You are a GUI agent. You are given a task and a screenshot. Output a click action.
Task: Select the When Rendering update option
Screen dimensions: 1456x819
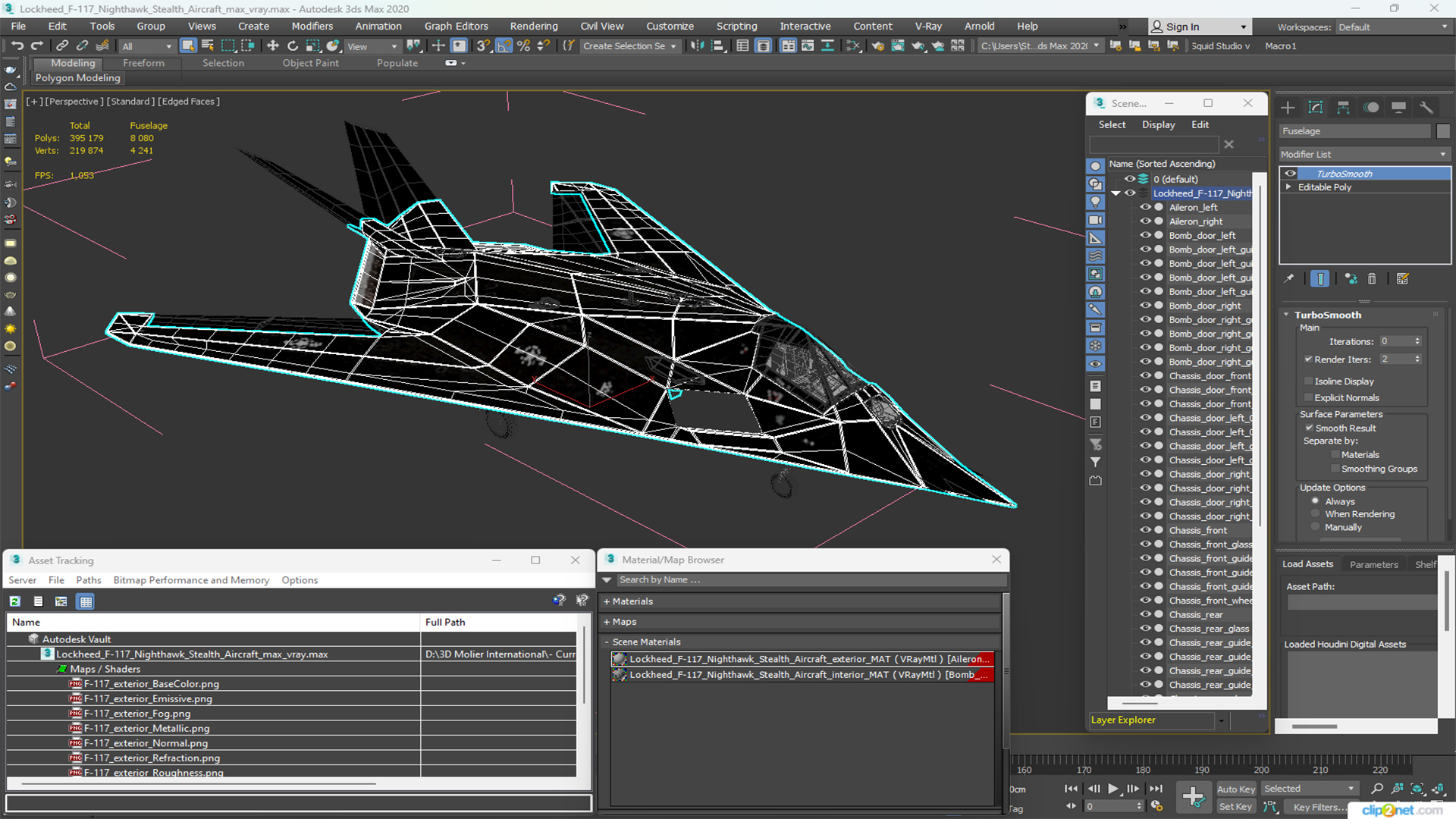point(1315,514)
